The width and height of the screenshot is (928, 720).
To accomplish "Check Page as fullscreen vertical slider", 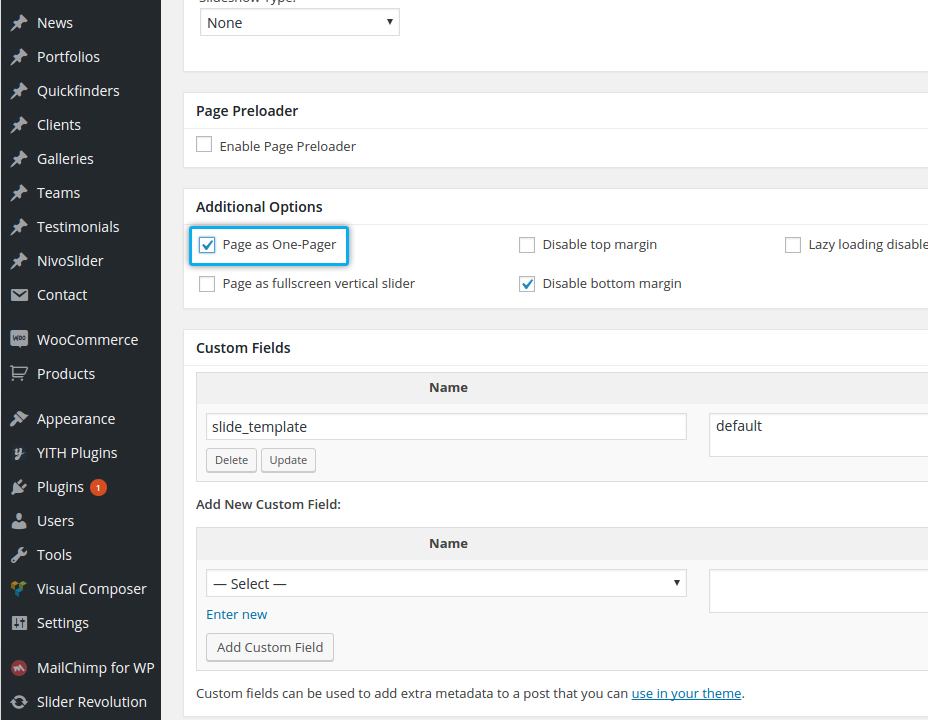I will tap(207, 284).
